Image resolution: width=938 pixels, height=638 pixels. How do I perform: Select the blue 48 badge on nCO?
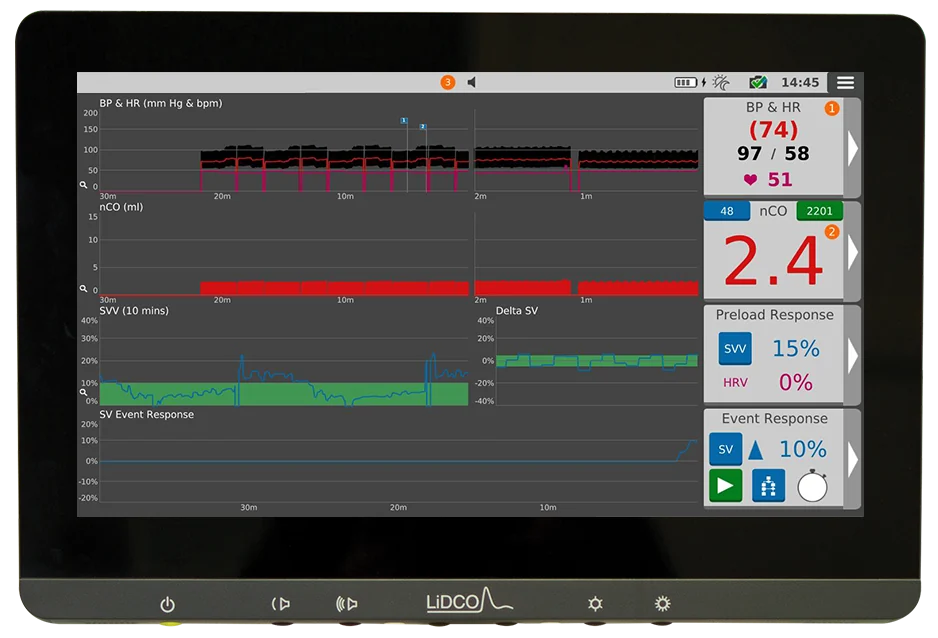point(727,211)
